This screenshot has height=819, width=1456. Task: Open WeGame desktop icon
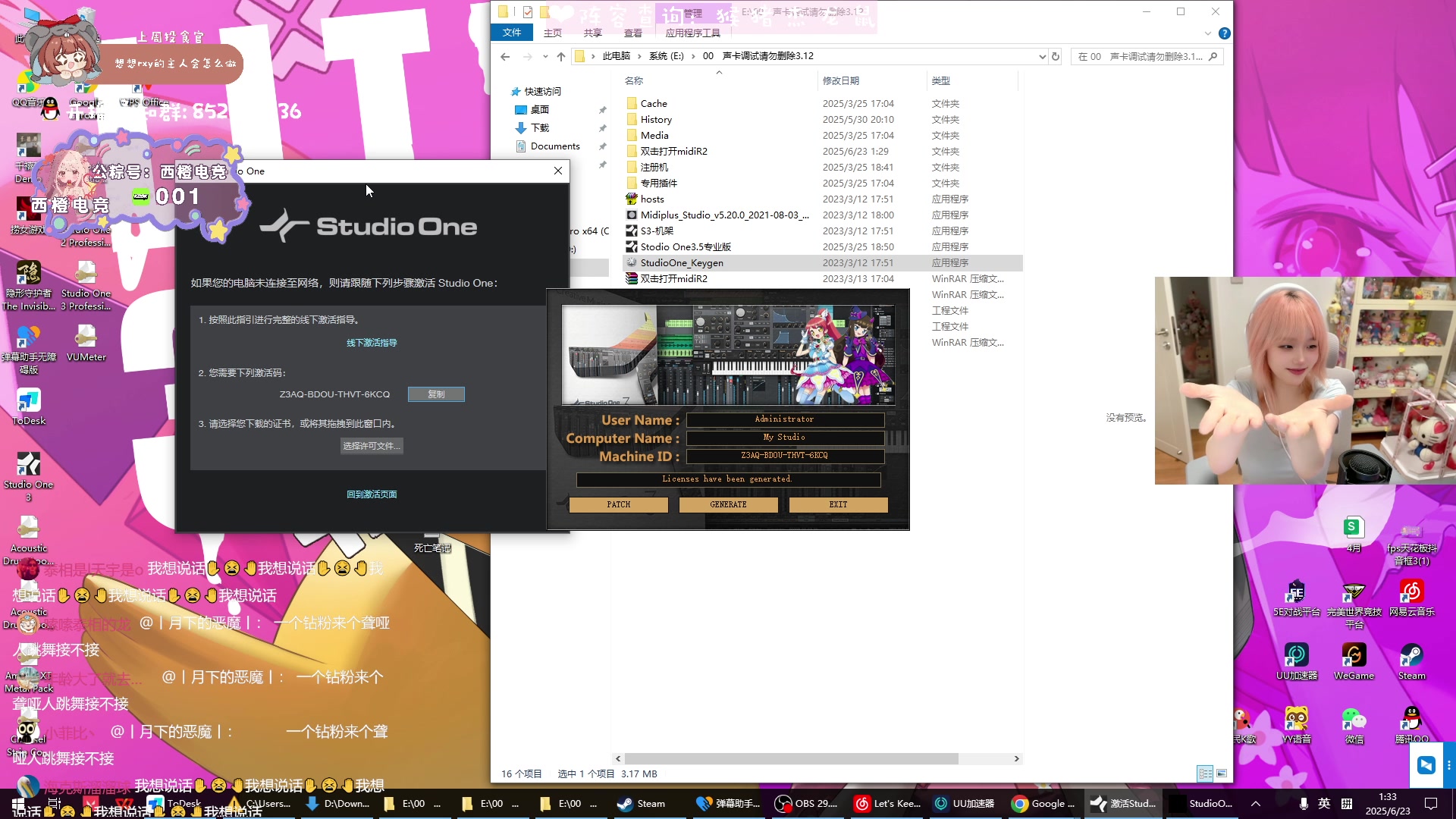tap(1354, 661)
